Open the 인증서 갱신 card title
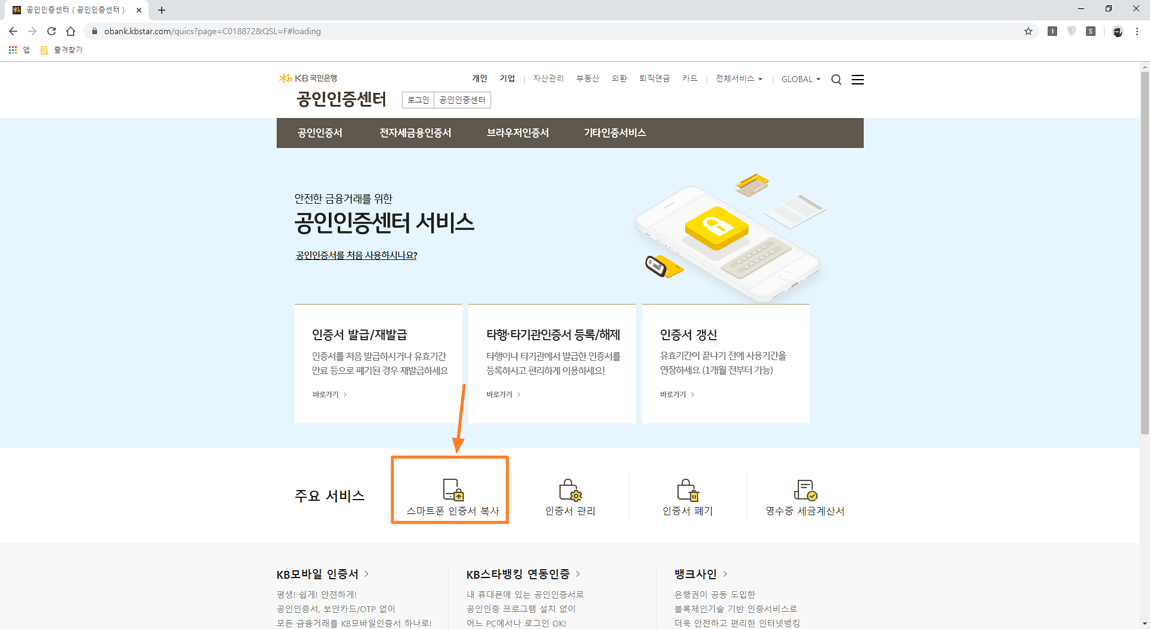The width and height of the screenshot is (1150, 629). [x=688, y=335]
